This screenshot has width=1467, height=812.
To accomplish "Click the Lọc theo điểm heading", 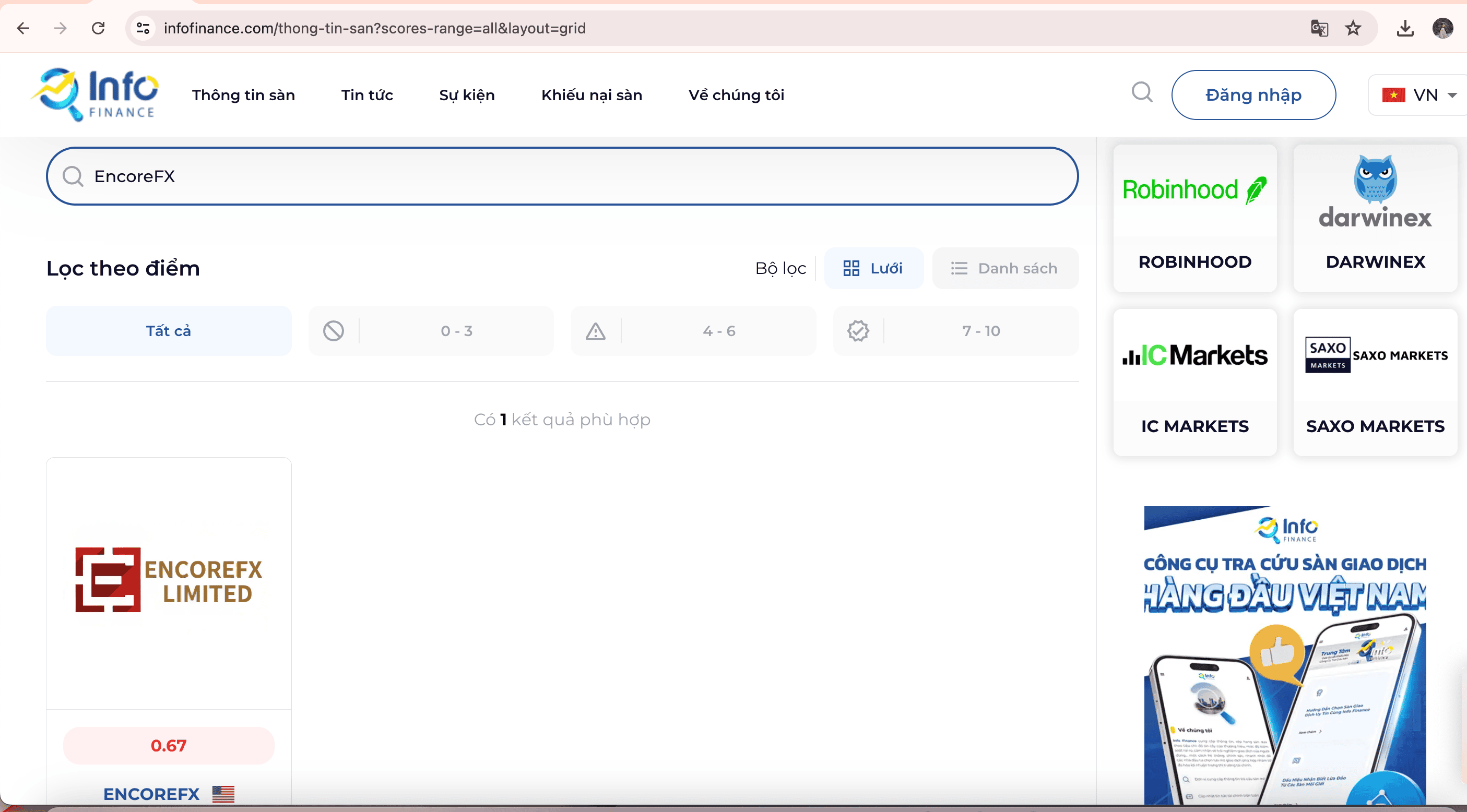I will coord(123,268).
